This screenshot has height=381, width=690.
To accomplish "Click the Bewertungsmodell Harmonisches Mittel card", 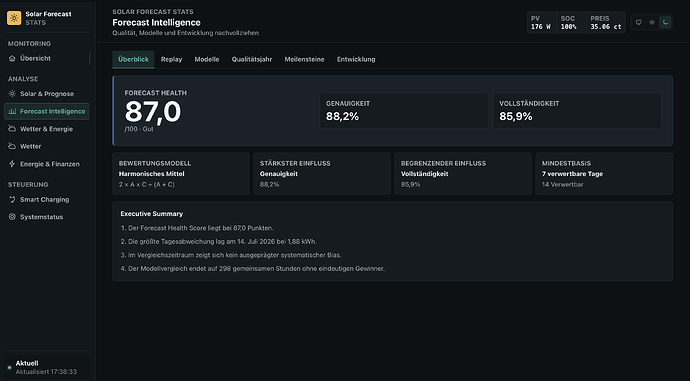I will (181, 174).
